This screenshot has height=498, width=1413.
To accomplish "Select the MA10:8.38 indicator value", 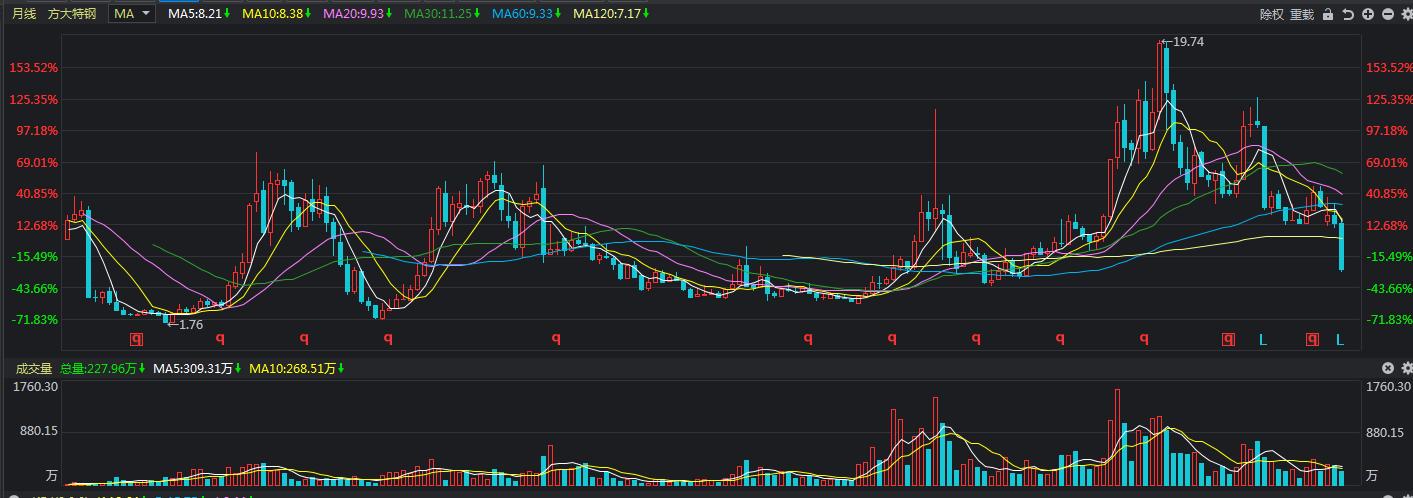I will click(x=277, y=14).
